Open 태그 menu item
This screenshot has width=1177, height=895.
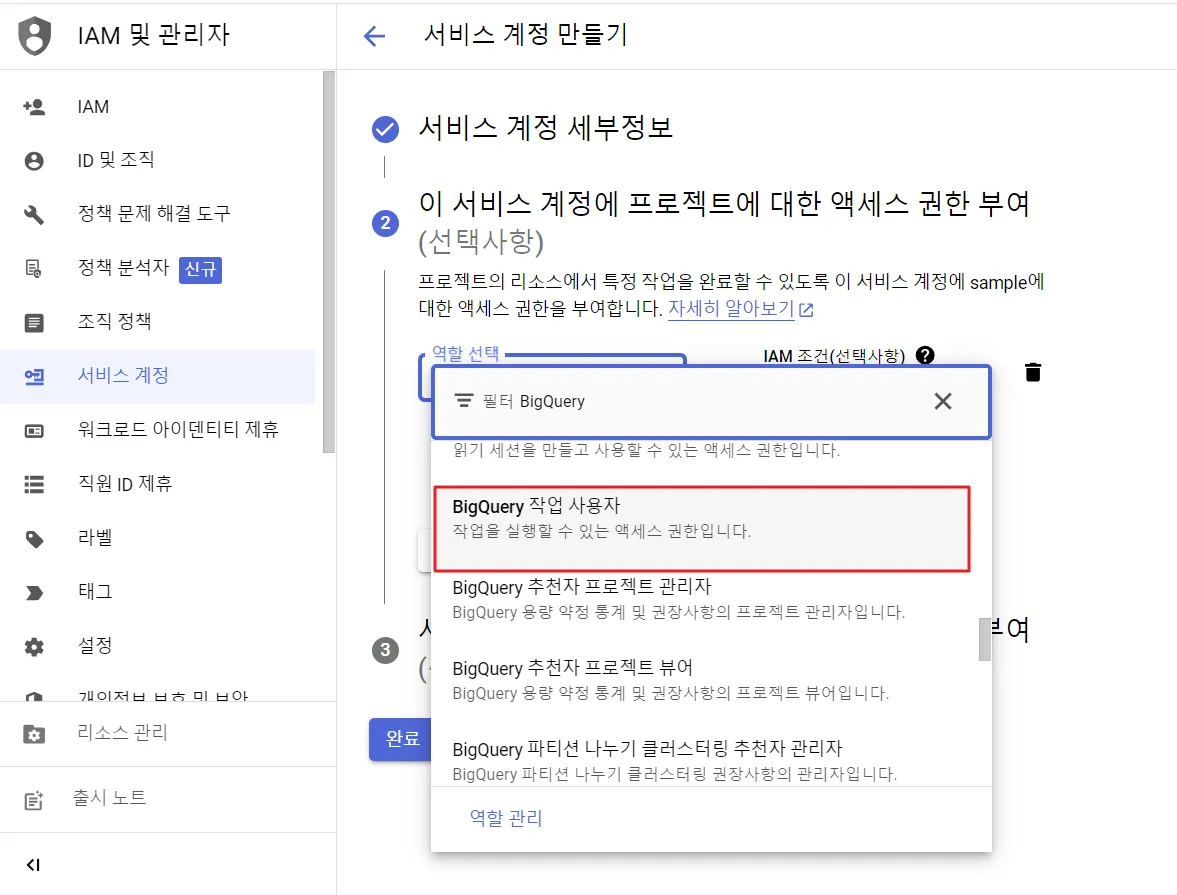(158, 592)
